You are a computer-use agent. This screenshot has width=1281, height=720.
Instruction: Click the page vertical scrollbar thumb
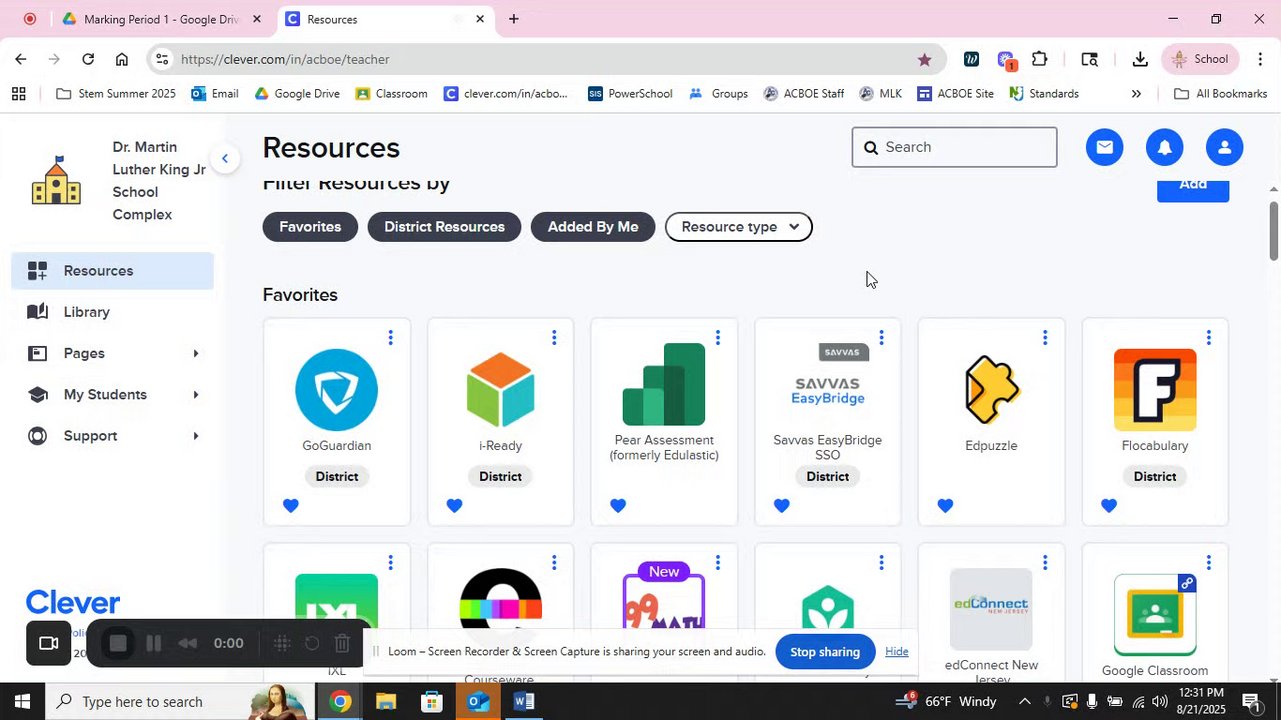pyautogui.click(x=1273, y=230)
